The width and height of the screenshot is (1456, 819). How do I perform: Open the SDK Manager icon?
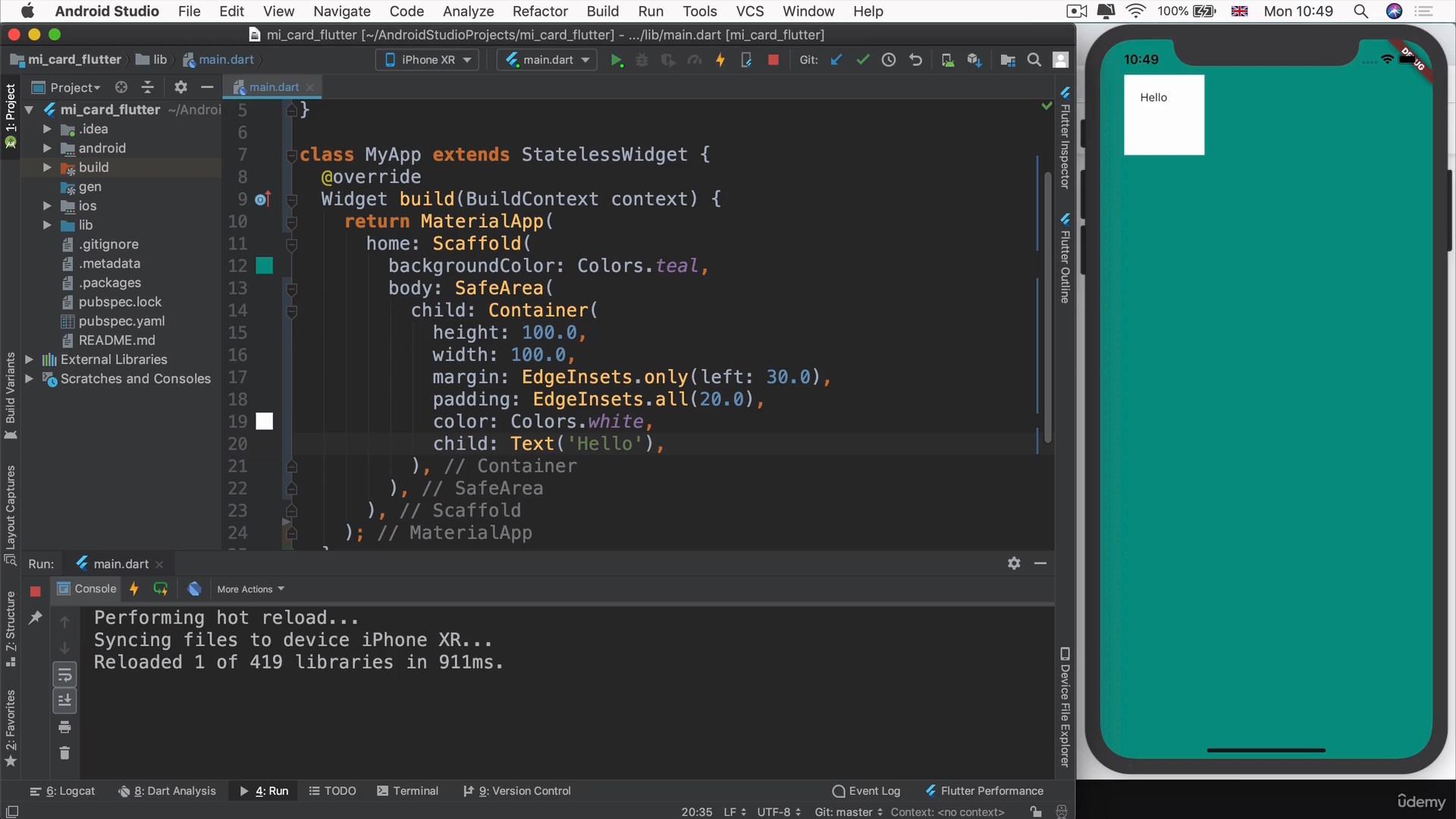tap(974, 60)
